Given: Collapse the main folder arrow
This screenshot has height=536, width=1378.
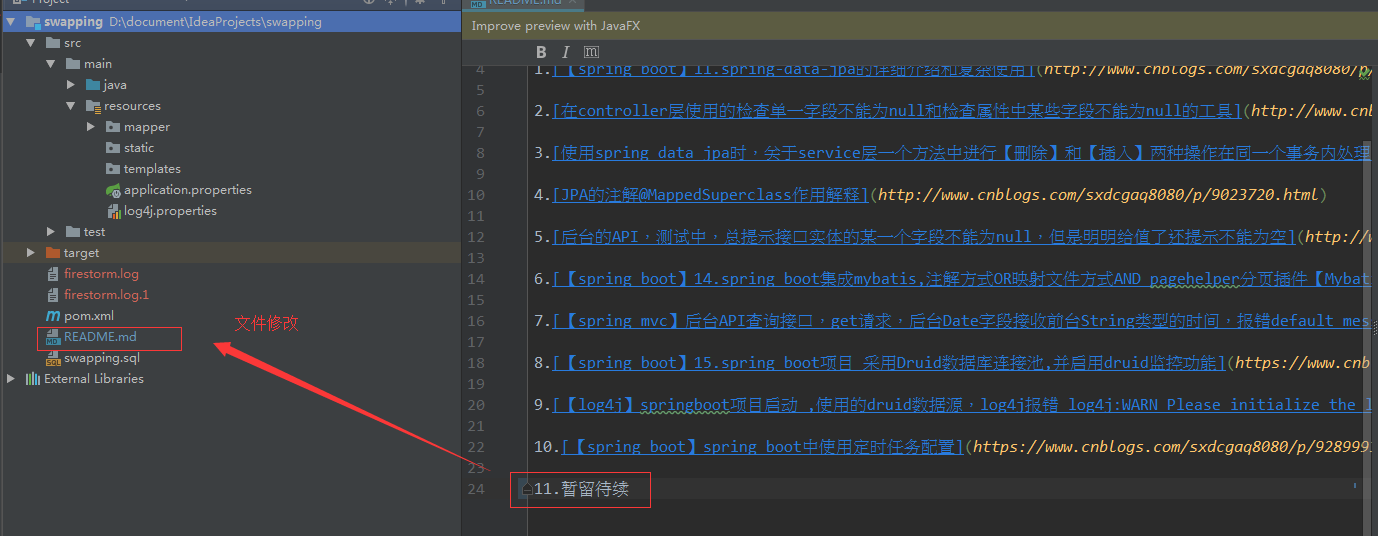Looking at the screenshot, I should (51, 64).
